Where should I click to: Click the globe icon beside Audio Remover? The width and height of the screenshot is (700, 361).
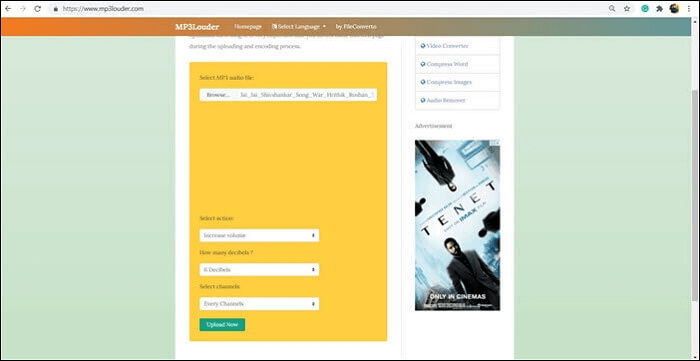tap(423, 100)
